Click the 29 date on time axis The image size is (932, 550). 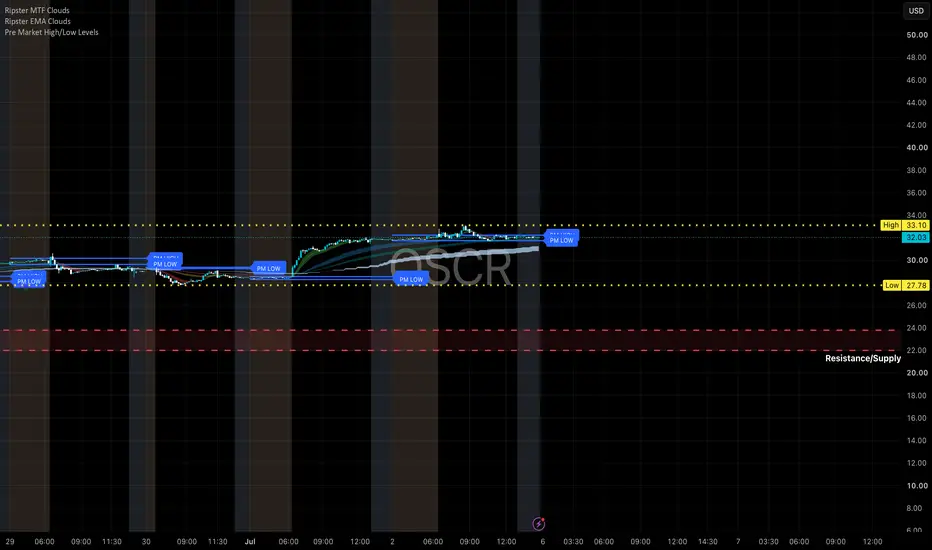click(x=10, y=542)
